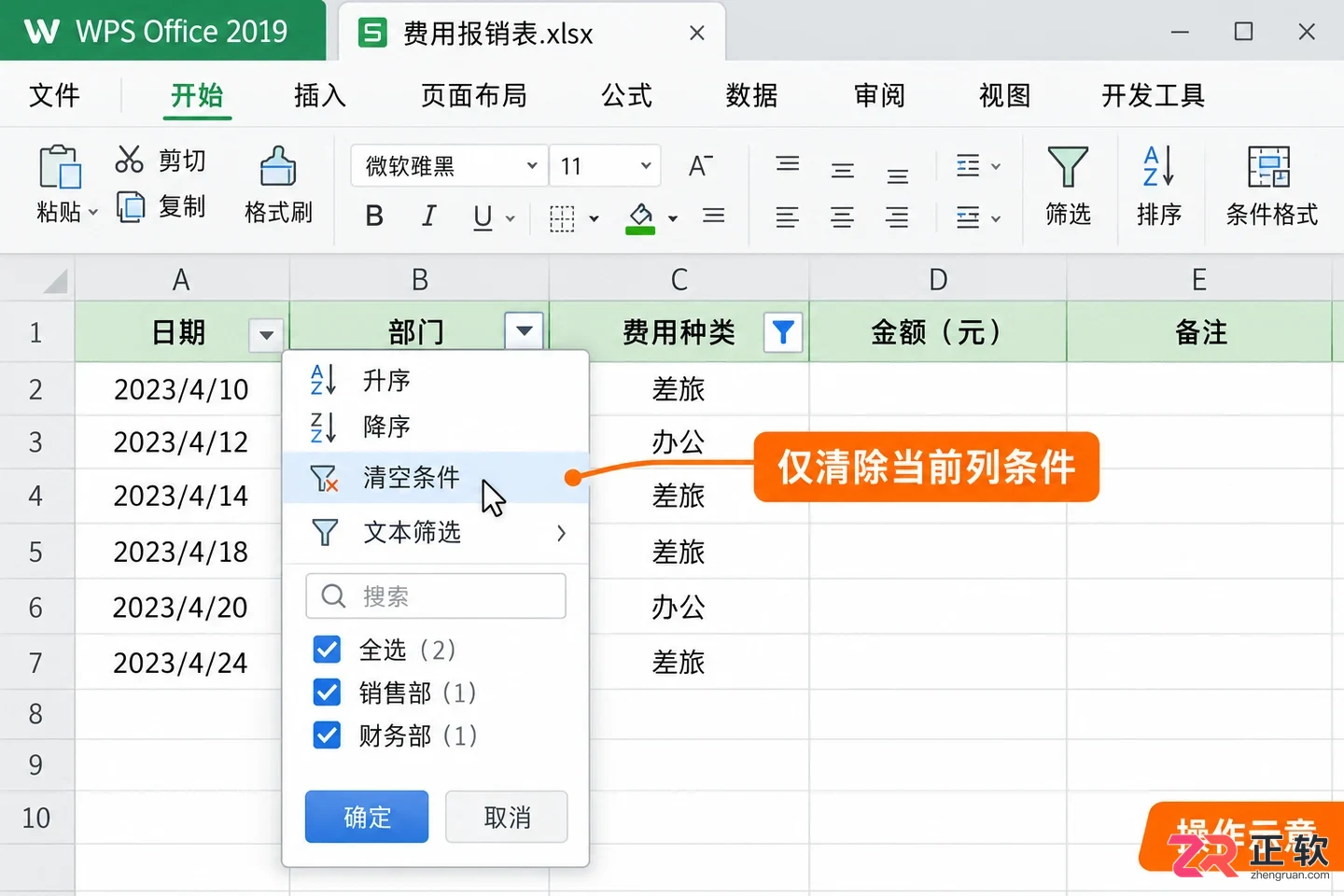Select cell with date 2023/4/18

181,552
